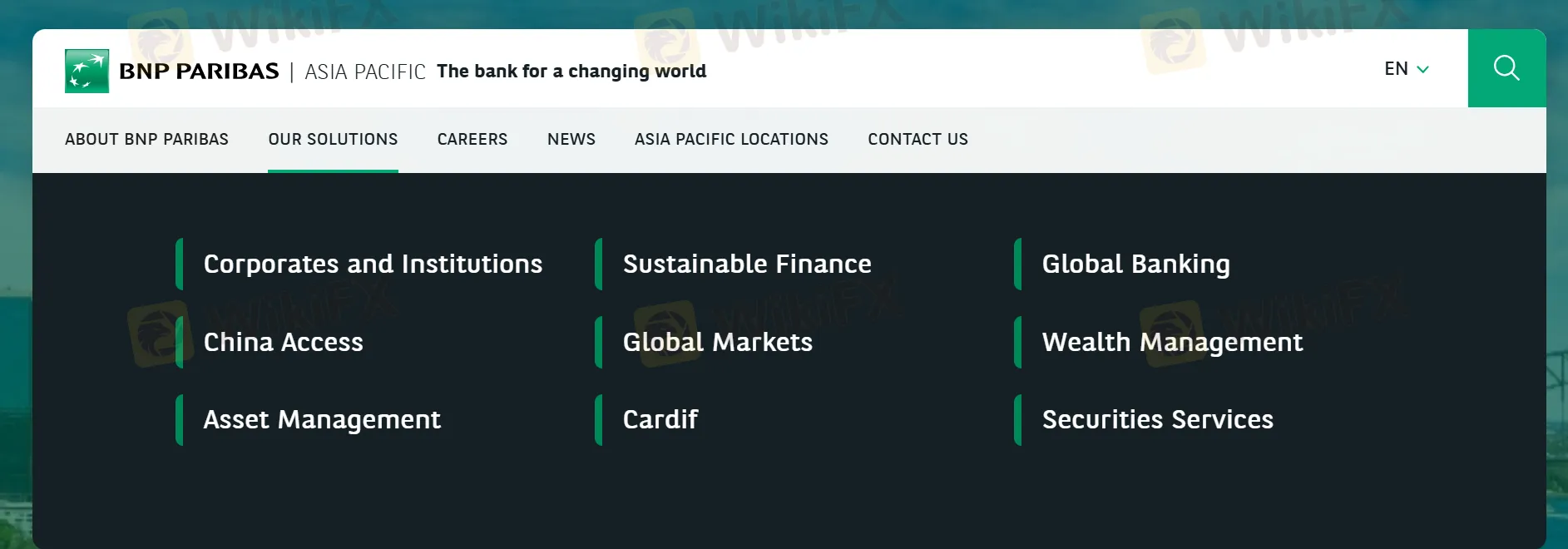Navigate to Global Markets

click(x=717, y=342)
